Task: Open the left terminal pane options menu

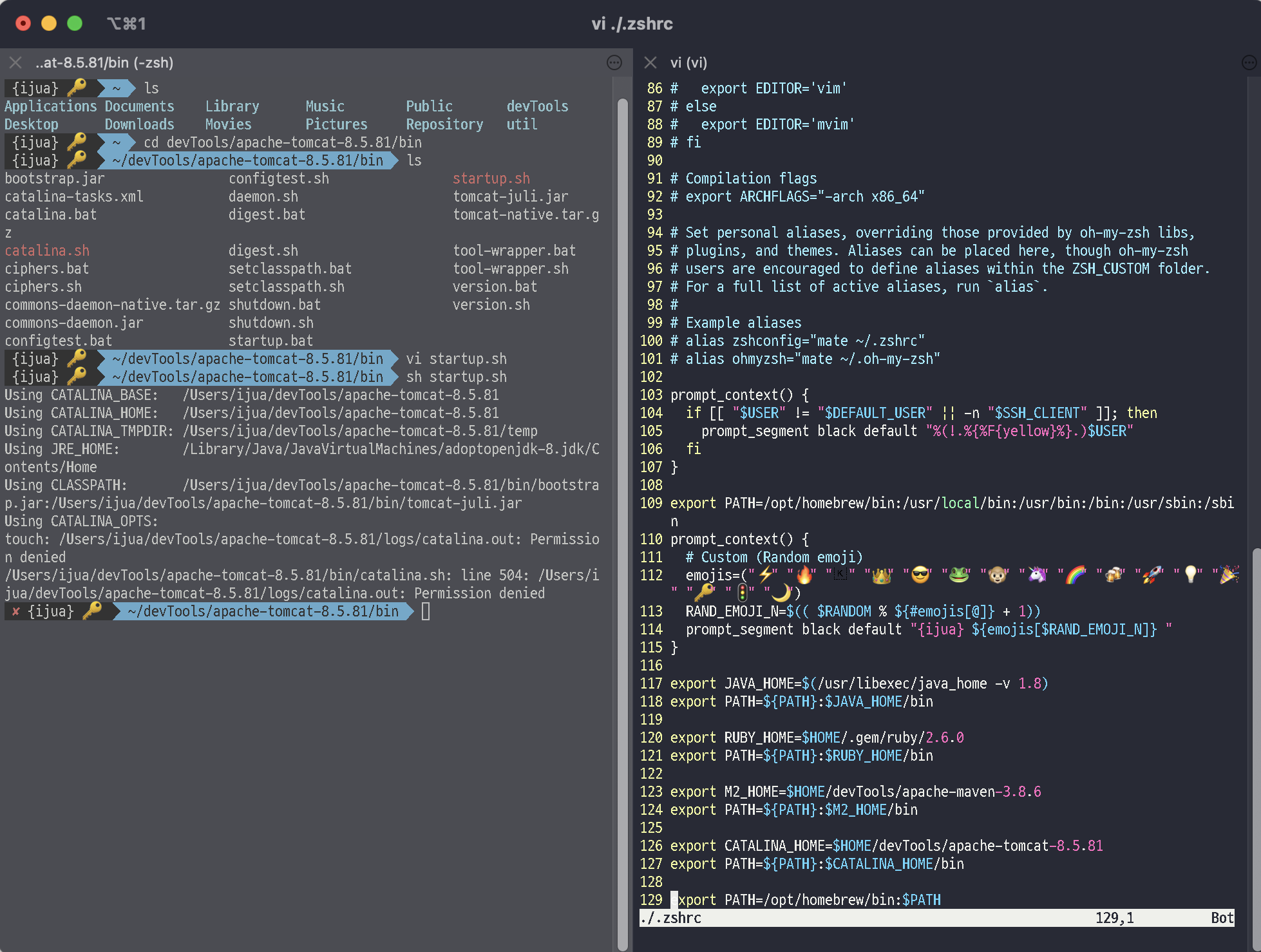Action: 614,62
